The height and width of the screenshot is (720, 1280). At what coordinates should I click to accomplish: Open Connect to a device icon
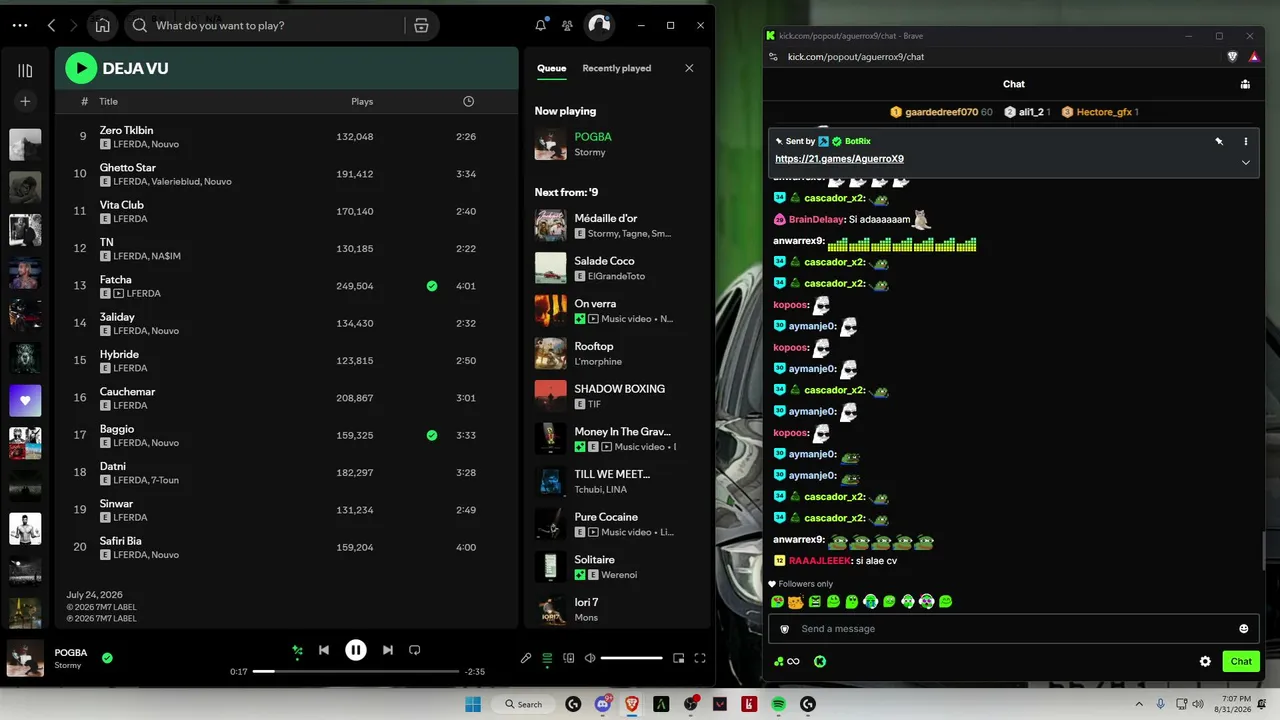tap(569, 658)
